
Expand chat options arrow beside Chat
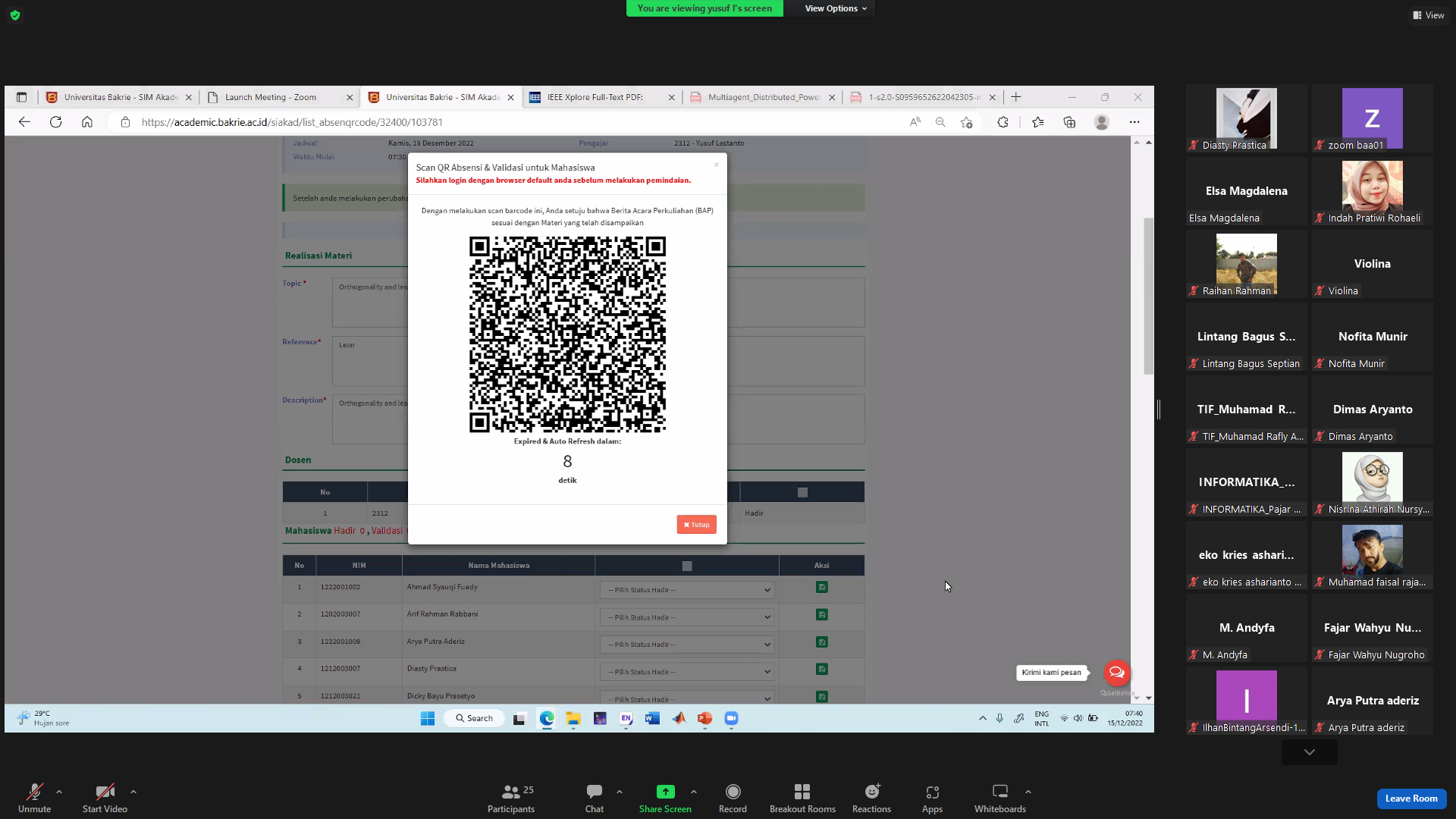pos(620,792)
